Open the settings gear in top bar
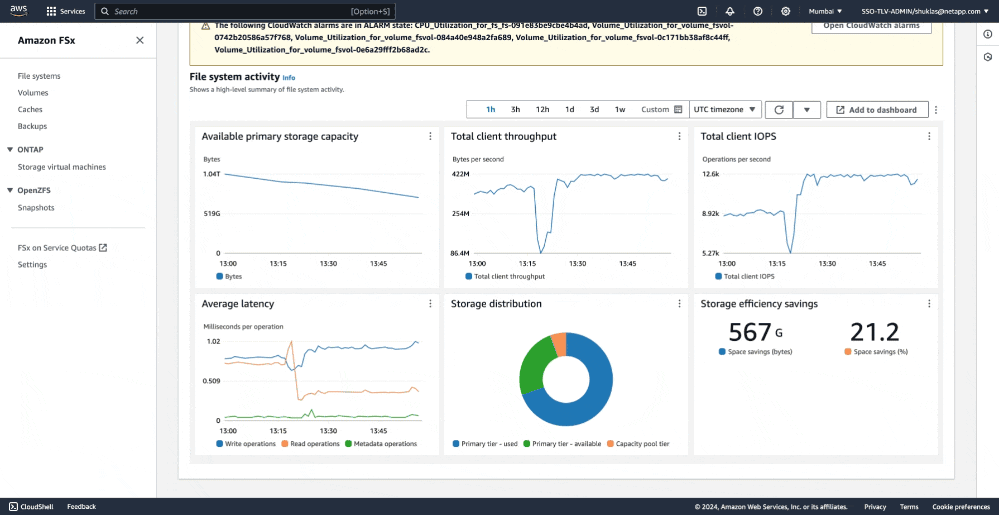 [786, 11]
